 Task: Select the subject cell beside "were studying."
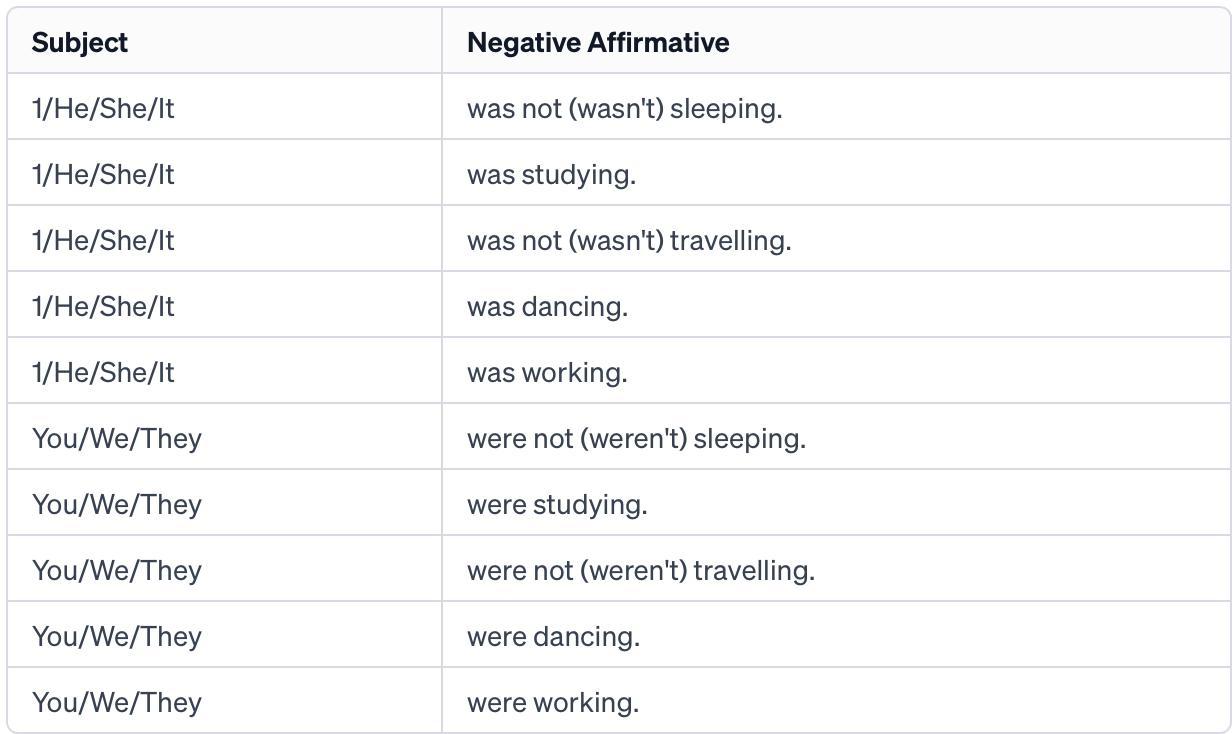pyautogui.click(x=117, y=504)
